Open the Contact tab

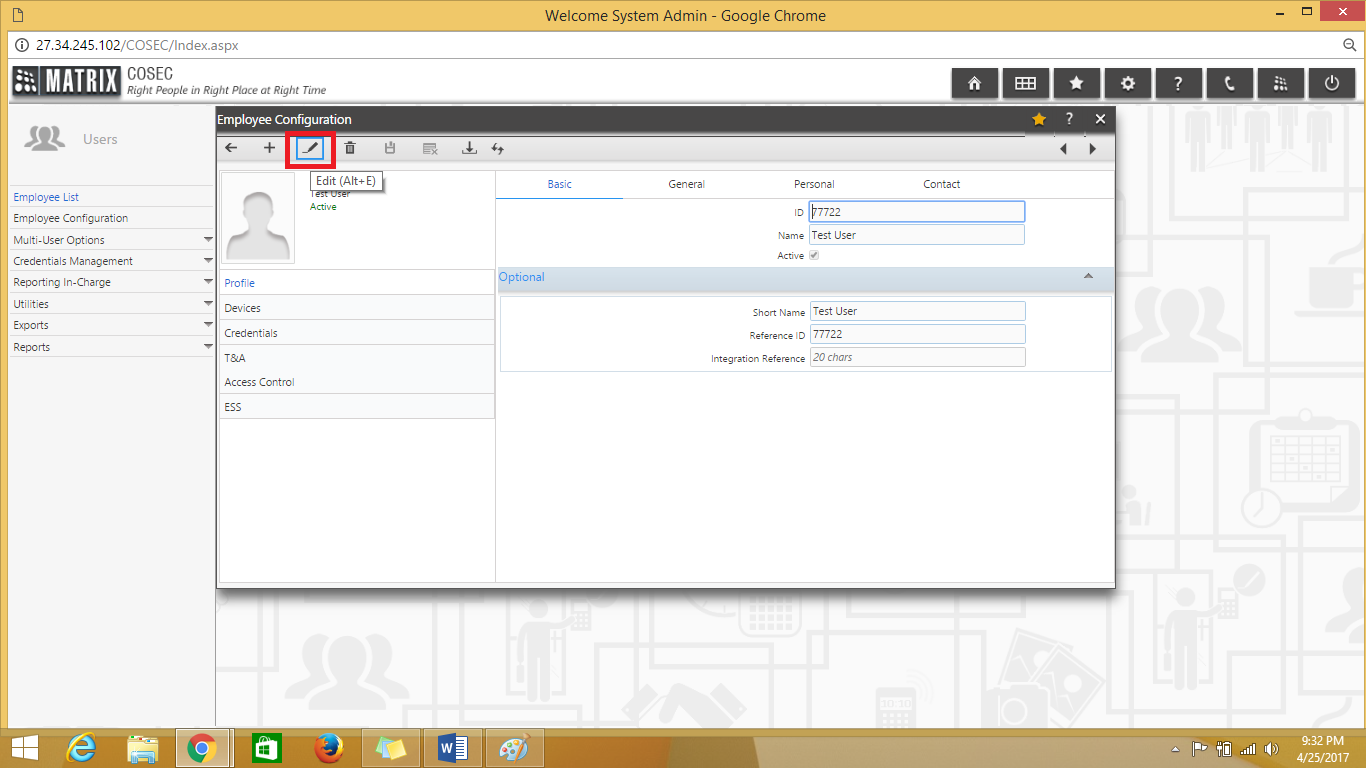pyautogui.click(x=941, y=184)
